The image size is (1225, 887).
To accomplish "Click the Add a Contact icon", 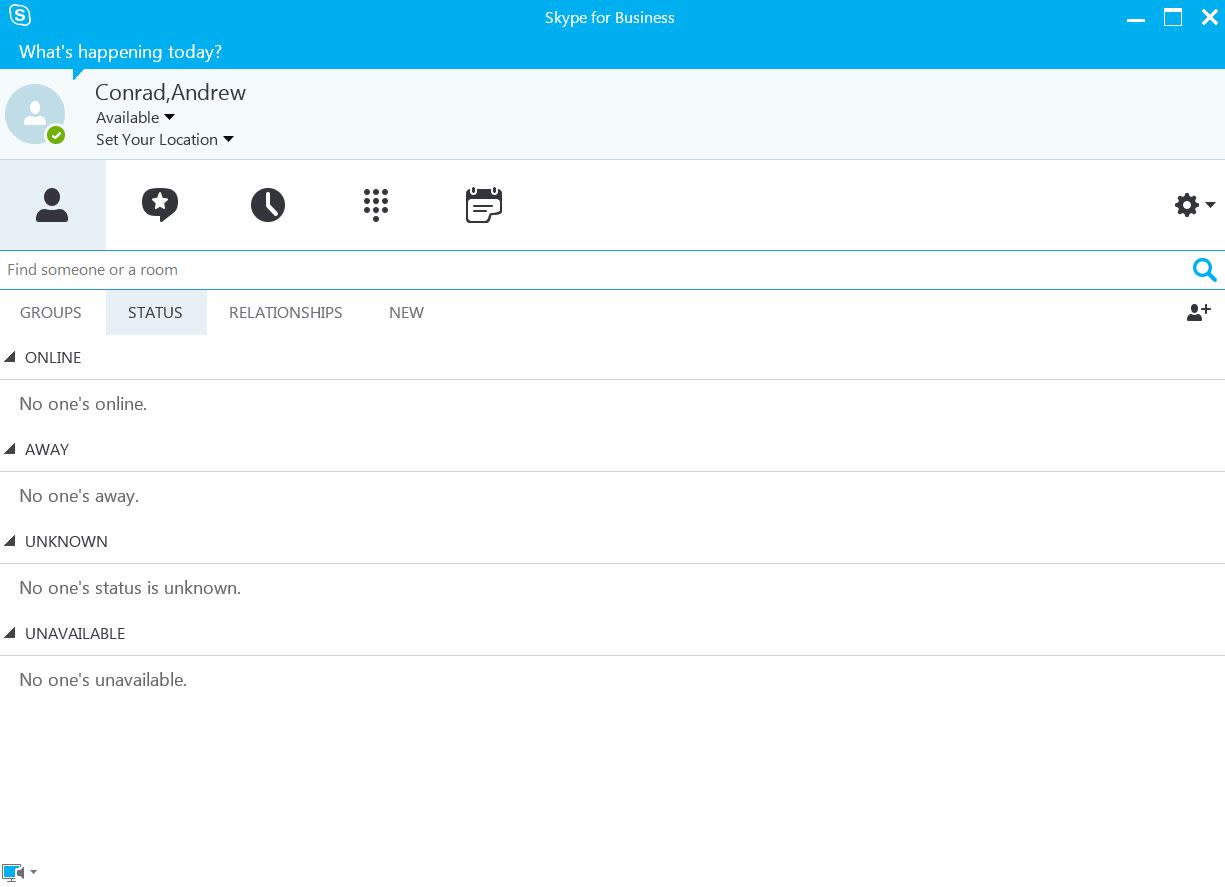I will (x=1197, y=312).
